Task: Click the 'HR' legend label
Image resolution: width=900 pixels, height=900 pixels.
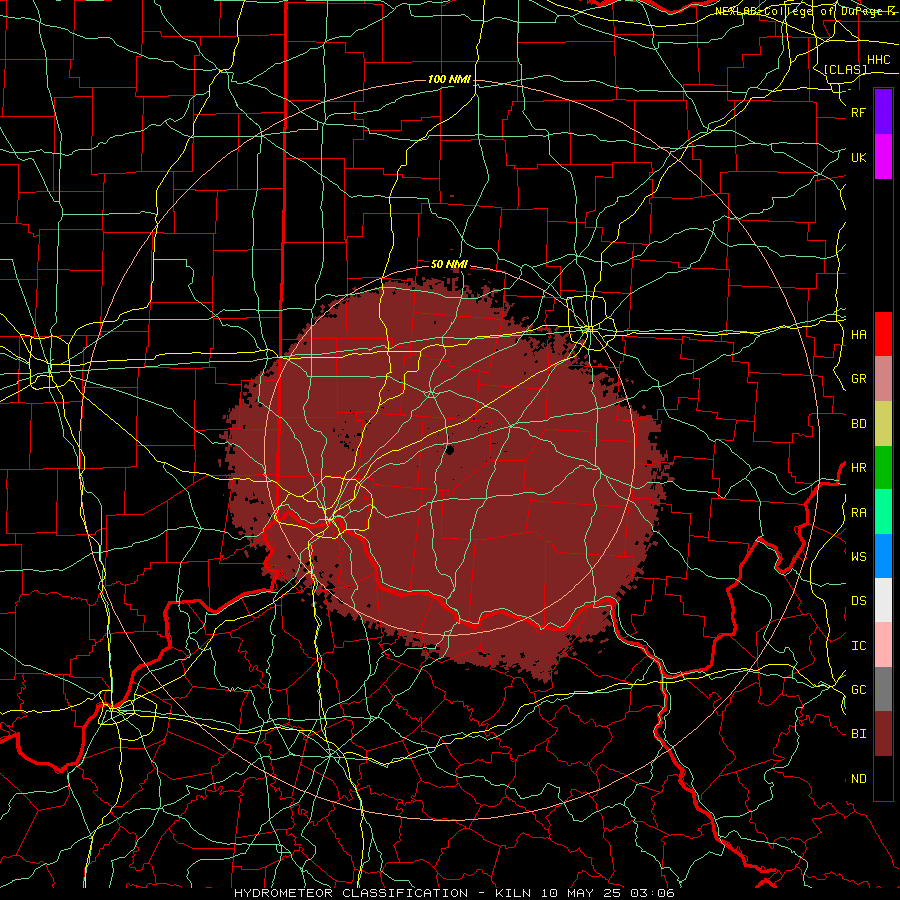Action: tap(859, 468)
